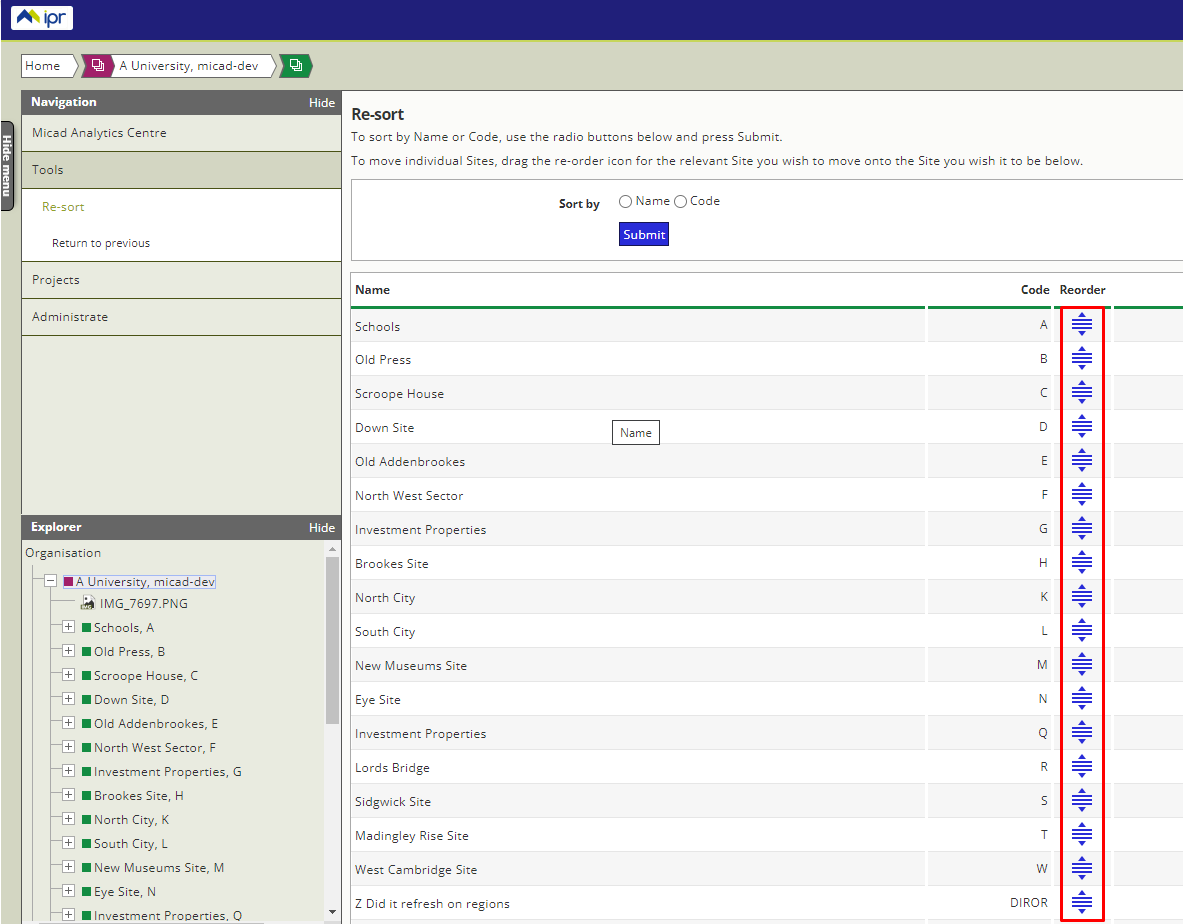Collapse the A University, micad-dev tree node
Viewport: 1183px width, 924px height.
49,581
